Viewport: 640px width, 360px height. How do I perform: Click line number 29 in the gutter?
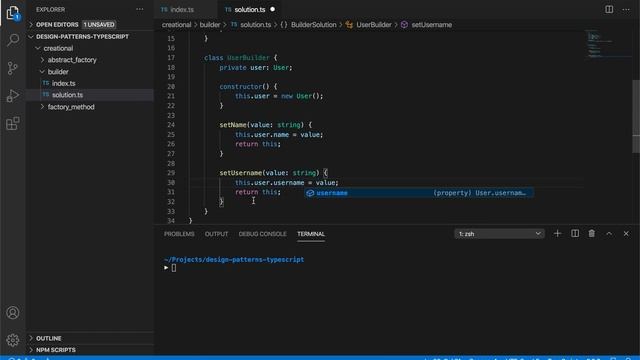pyautogui.click(x=171, y=173)
